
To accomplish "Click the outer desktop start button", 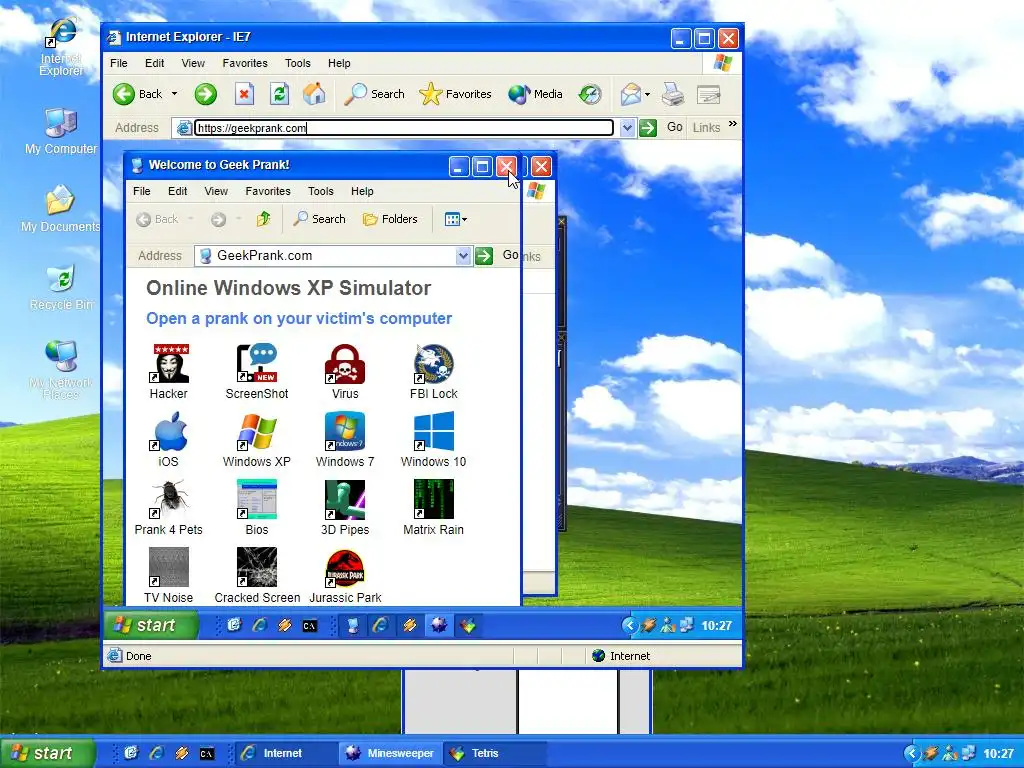I will pyautogui.click(x=46, y=754).
